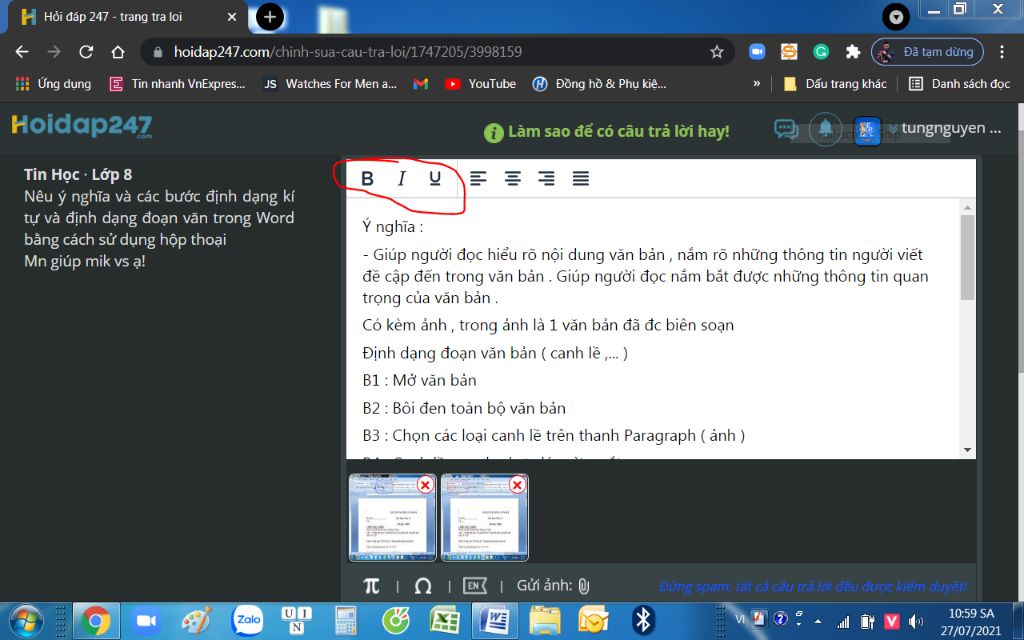Open the chat messages icon
The width and height of the screenshot is (1024, 640).
click(x=786, y=129)
